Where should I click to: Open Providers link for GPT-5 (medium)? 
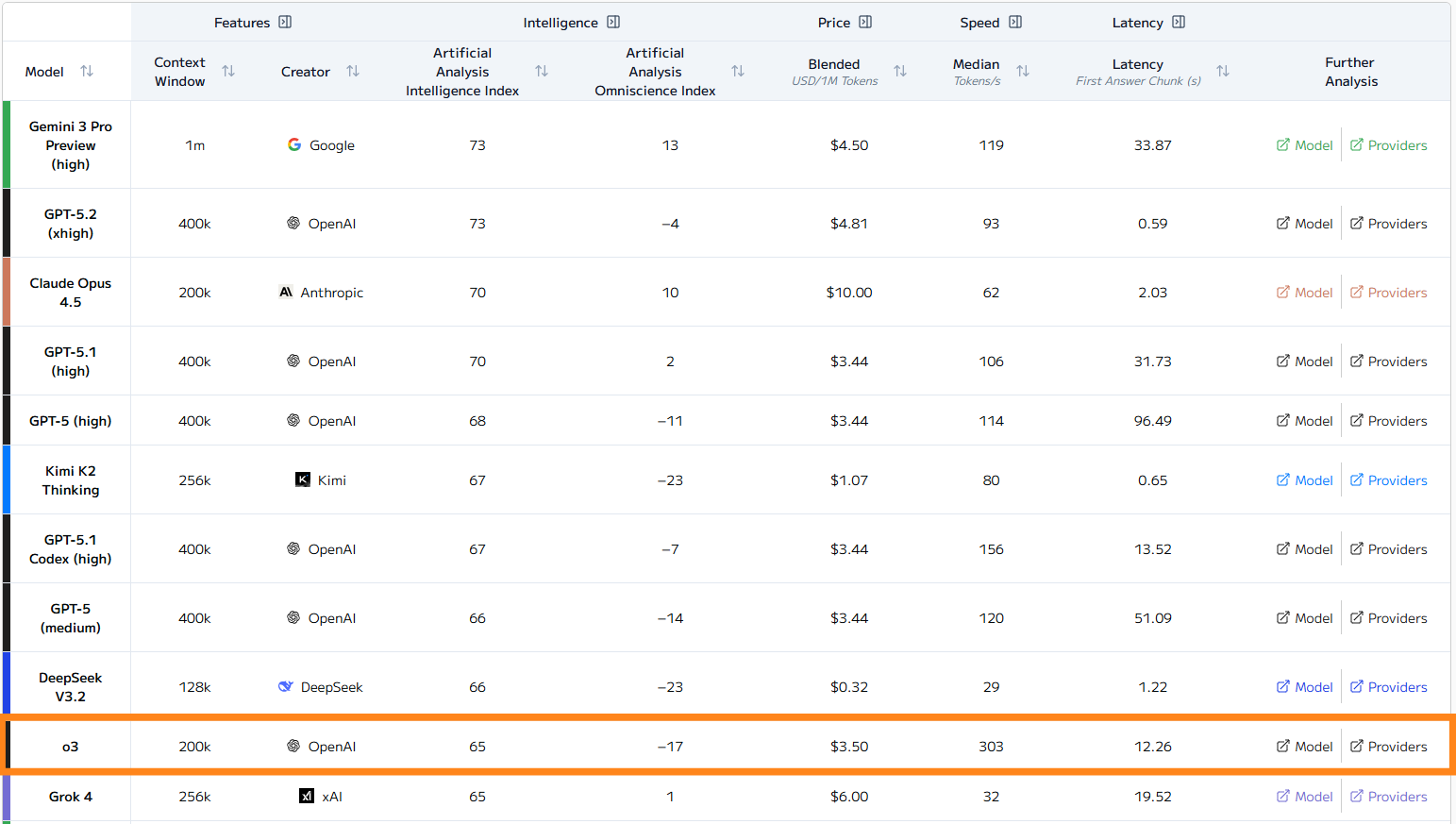click(1388, 618)
